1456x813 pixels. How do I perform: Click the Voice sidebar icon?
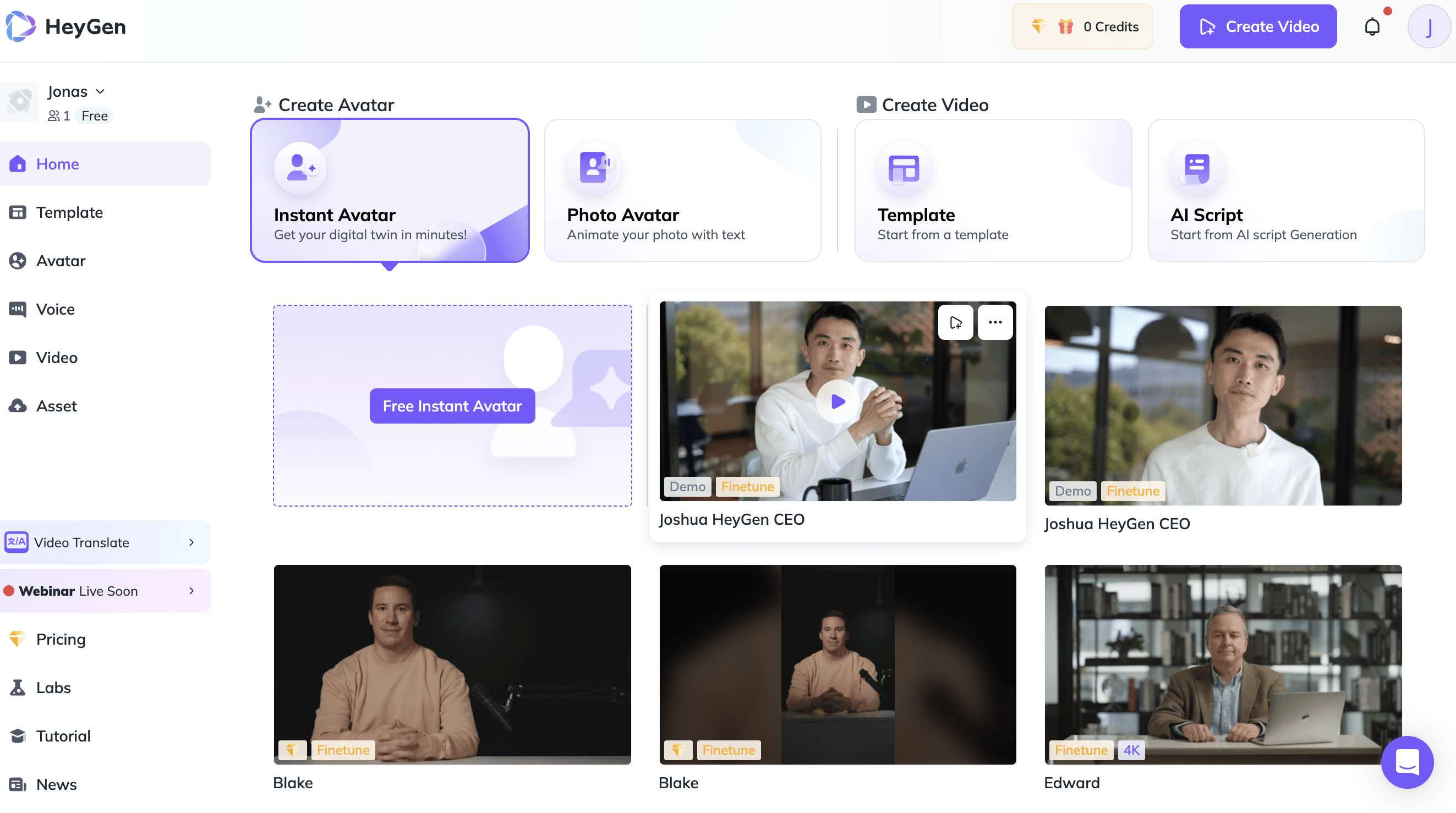[18, 309]
